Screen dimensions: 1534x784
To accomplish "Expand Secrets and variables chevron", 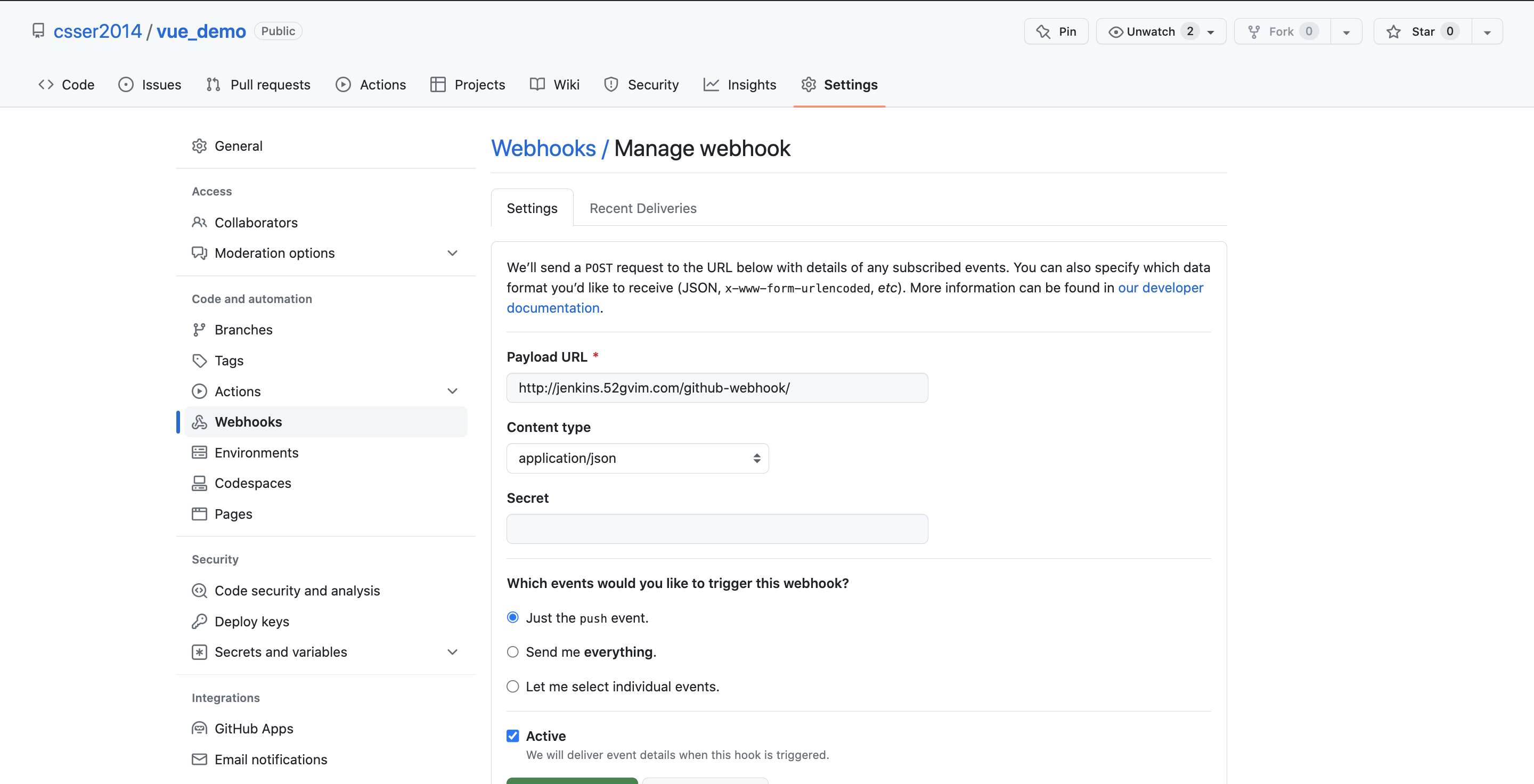I will (453, 652).
